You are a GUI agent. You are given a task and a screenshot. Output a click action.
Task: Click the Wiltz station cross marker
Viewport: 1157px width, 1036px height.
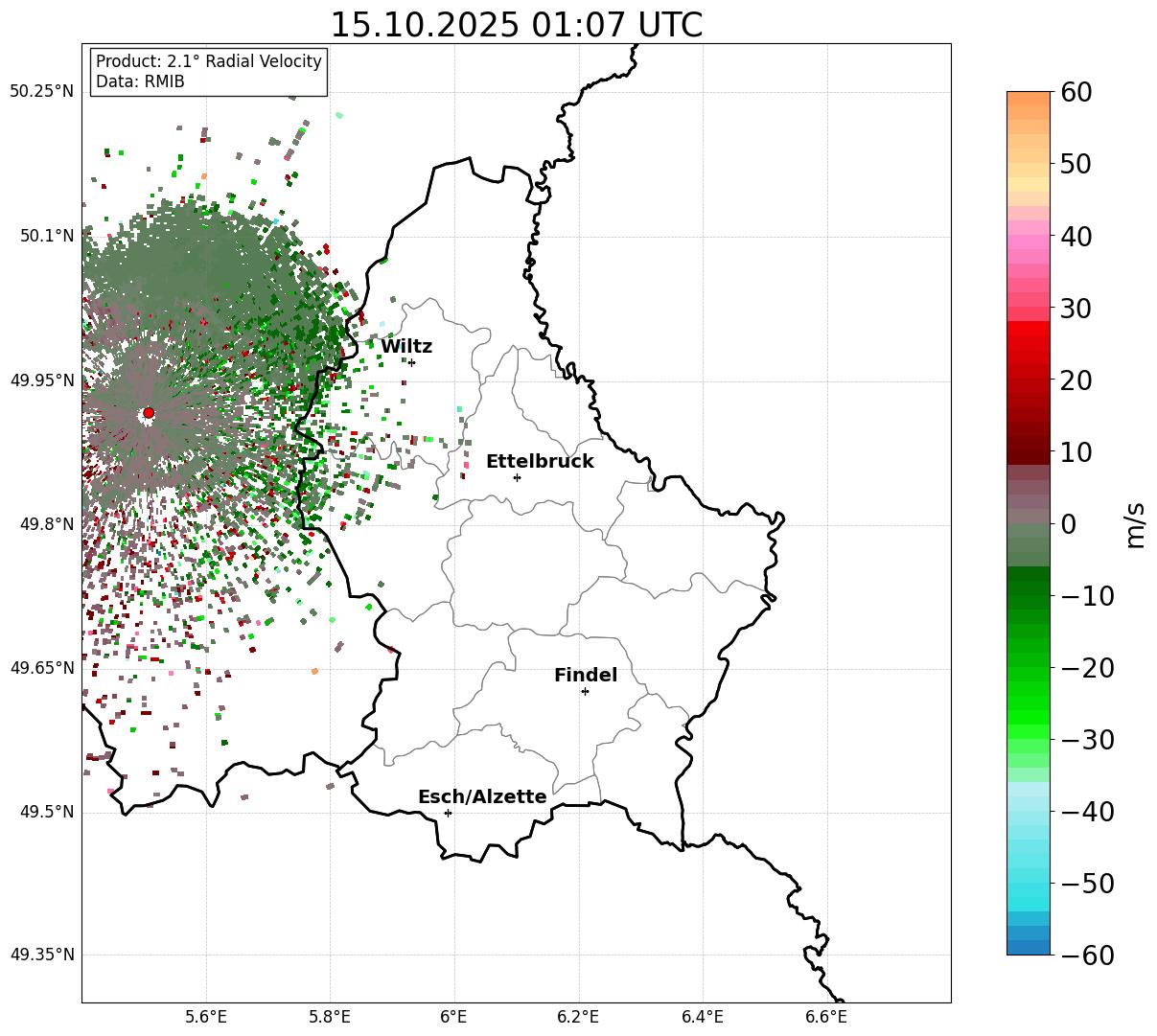(x=411, y=362)
